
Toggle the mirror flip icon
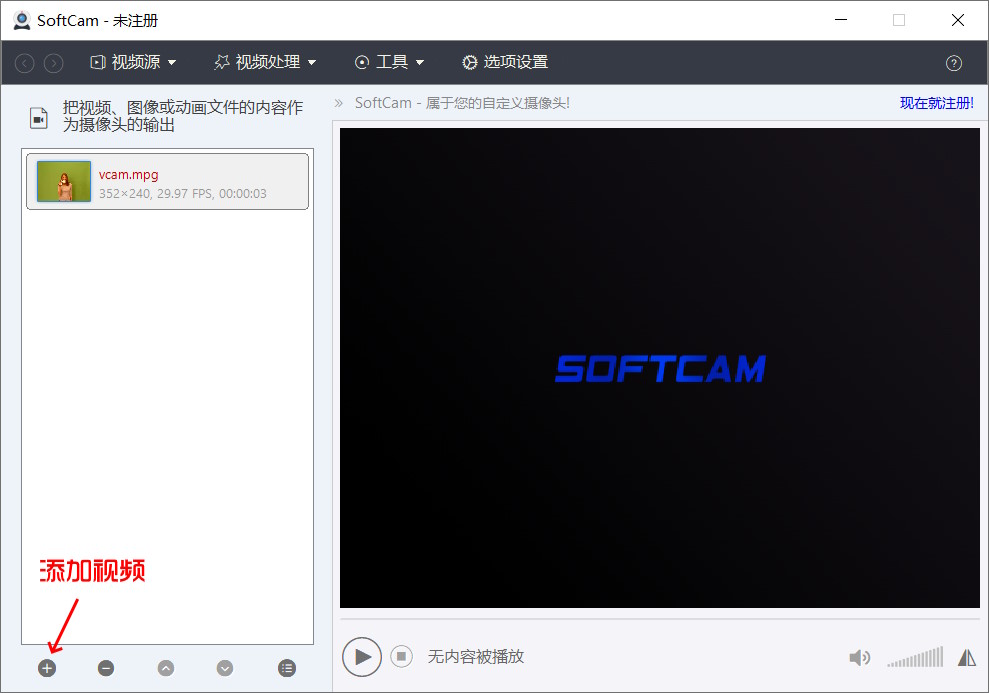[x=967, y=658]
